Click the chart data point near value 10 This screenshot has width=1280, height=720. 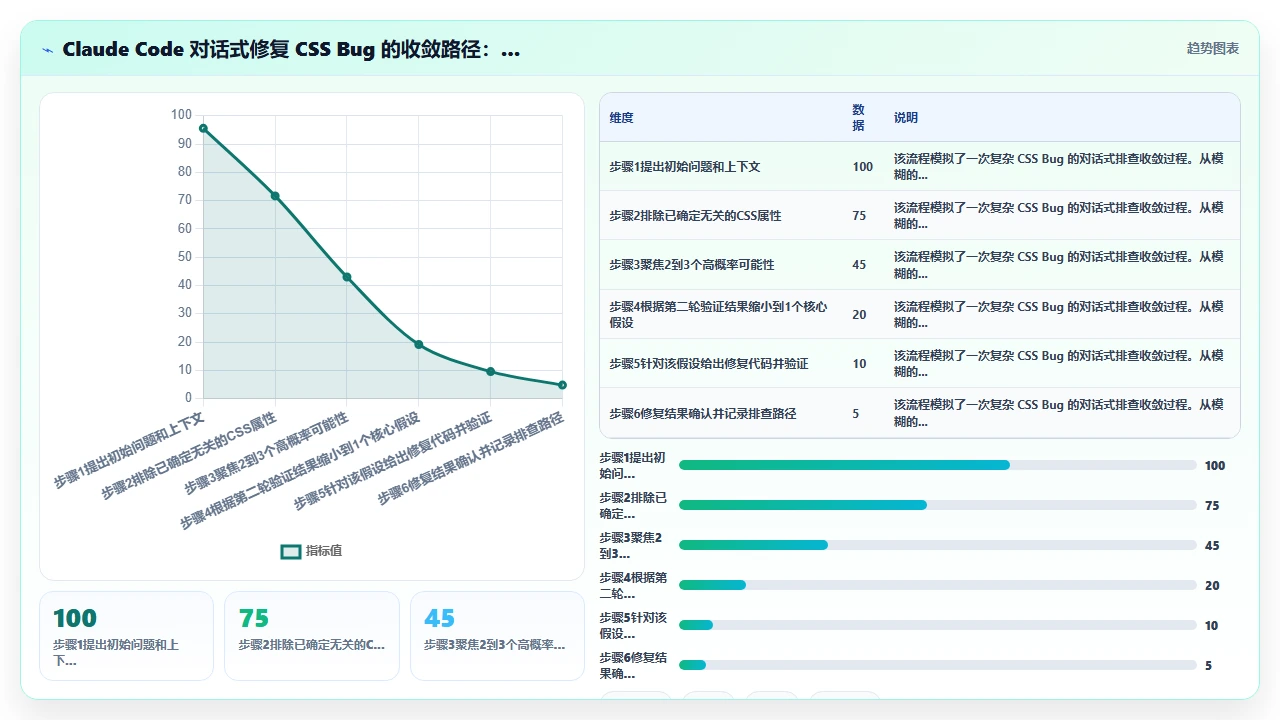point(490,371)
